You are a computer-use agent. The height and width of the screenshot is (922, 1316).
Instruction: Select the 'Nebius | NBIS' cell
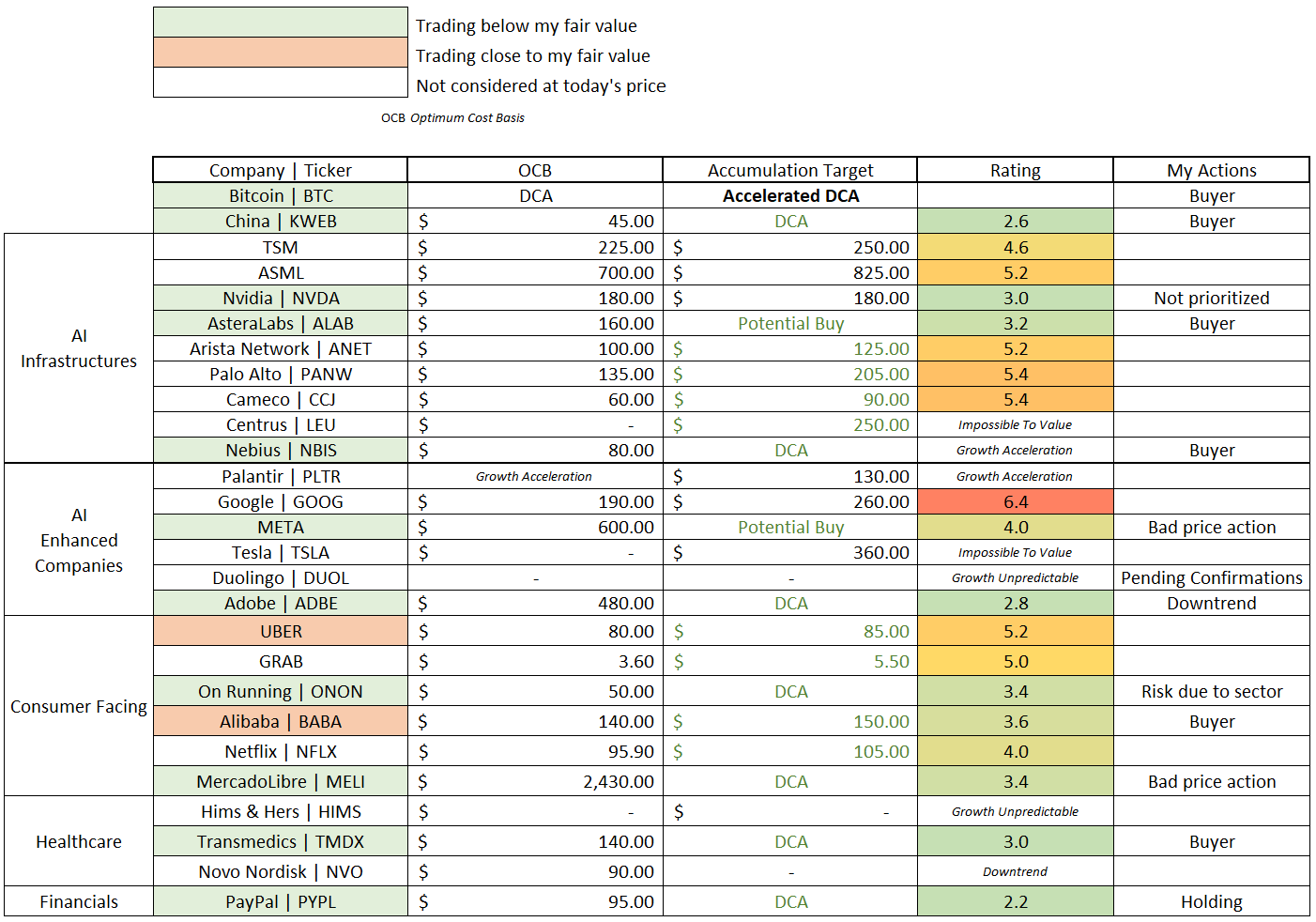coord(281,450)
